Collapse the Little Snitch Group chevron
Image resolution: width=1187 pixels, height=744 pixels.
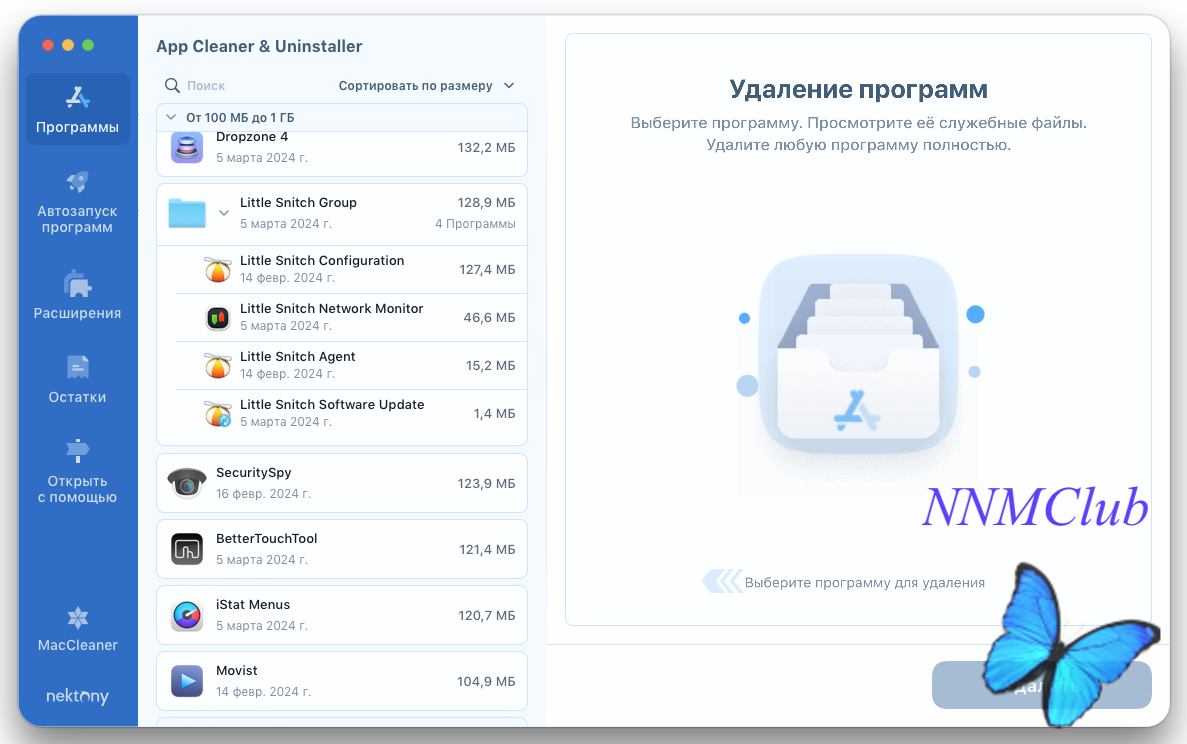224,213
